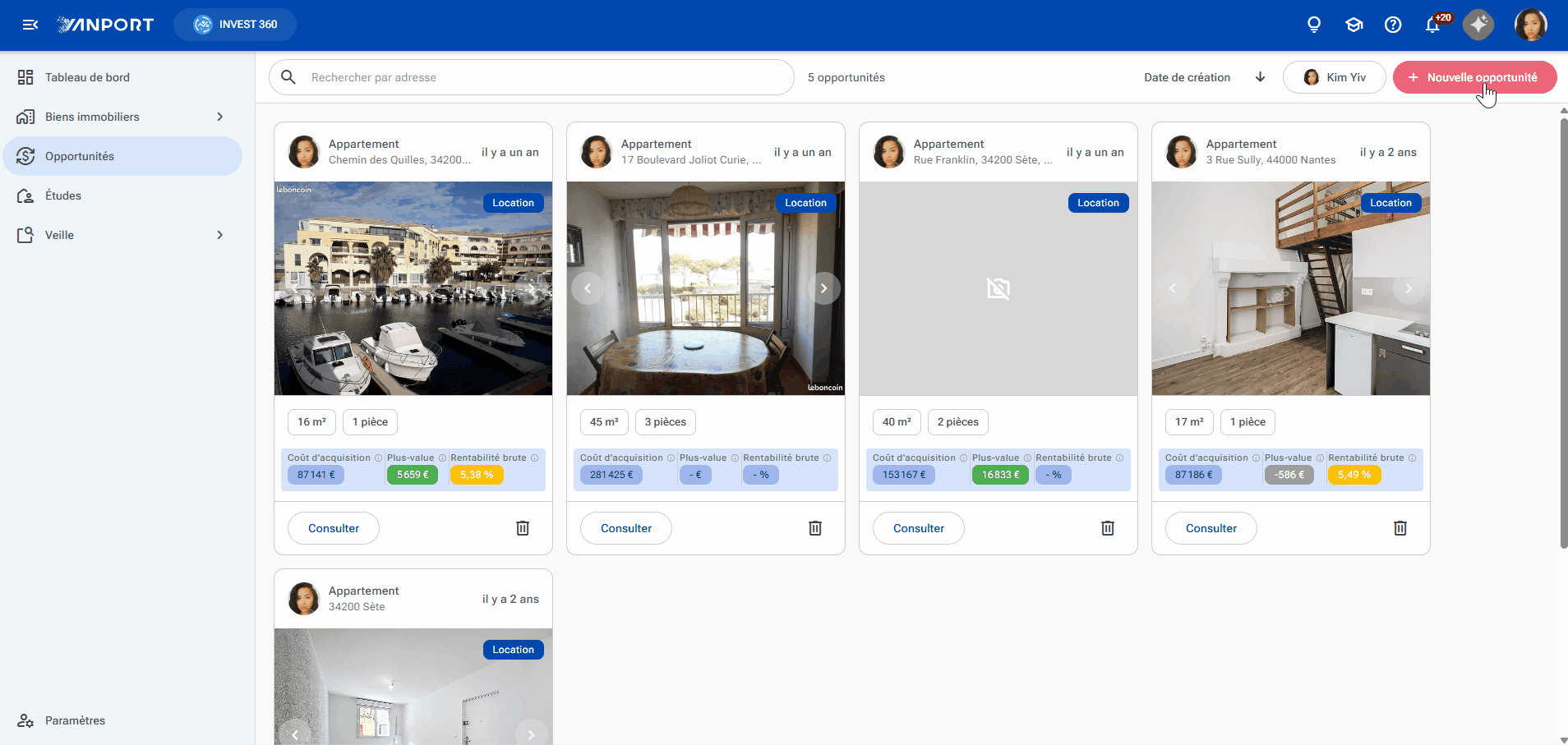Delete the Chemin des Quilles opportunity
The width and height of the screenshot is (1568, 745).
click(523, 528)
